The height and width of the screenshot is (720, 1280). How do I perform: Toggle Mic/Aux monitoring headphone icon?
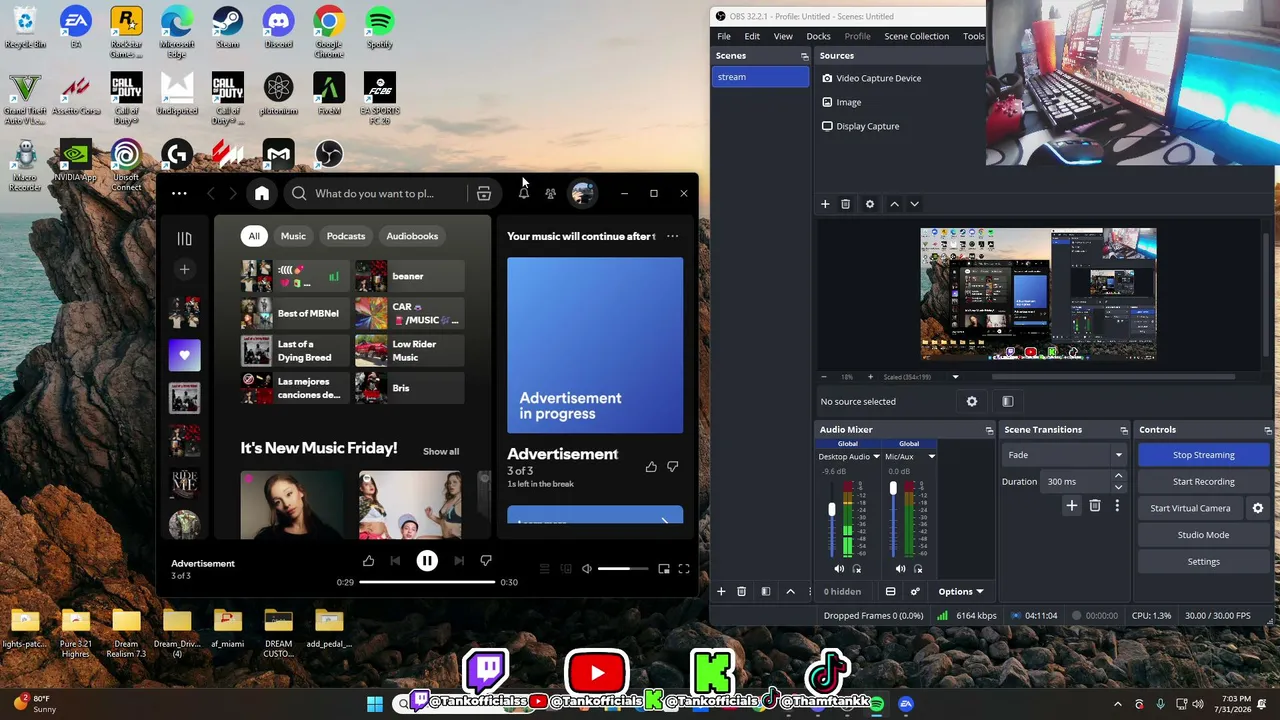(x=918, y=569)
